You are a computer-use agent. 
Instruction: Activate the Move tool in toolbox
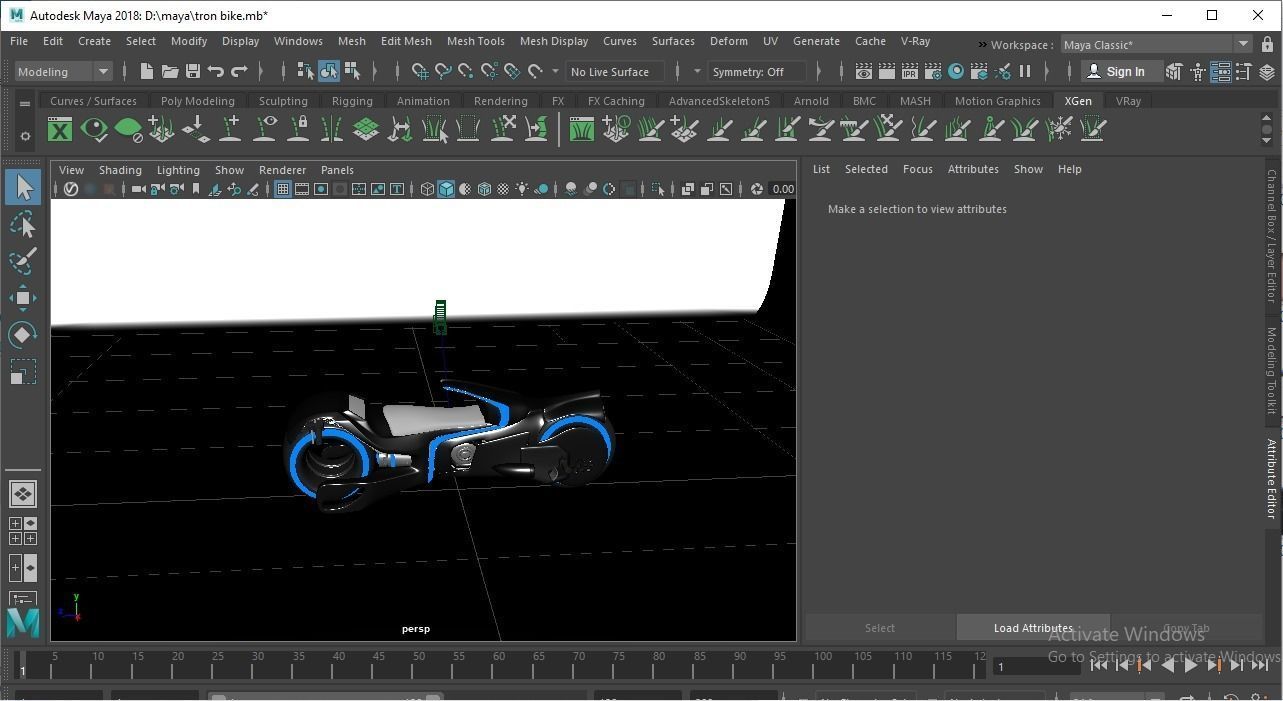(x=23, y=298)
